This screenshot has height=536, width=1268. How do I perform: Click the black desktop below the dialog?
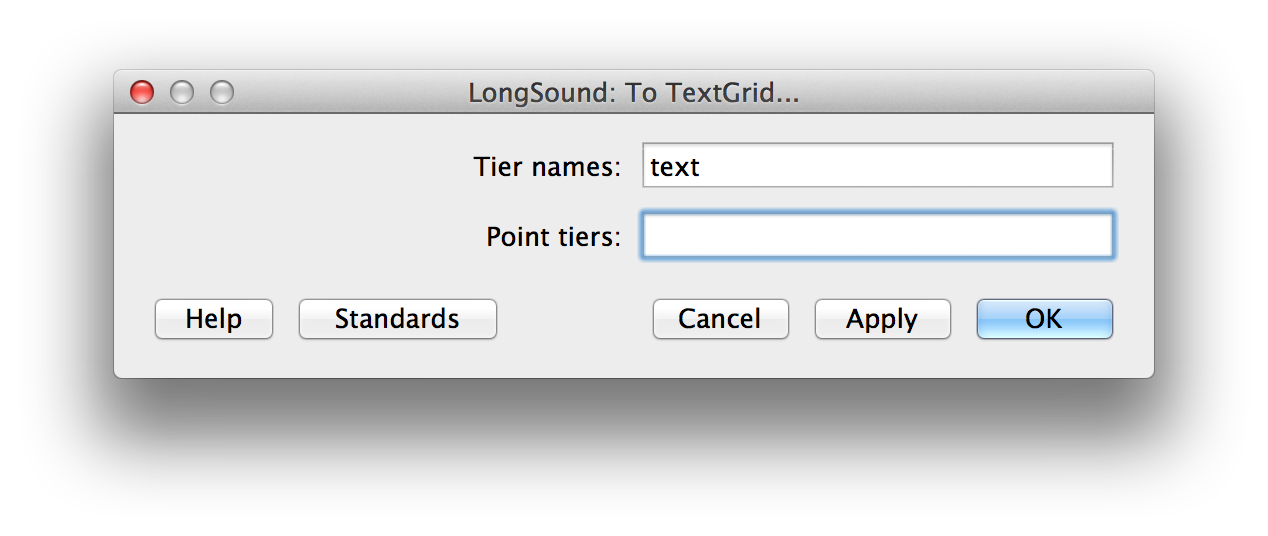[634, 460]
